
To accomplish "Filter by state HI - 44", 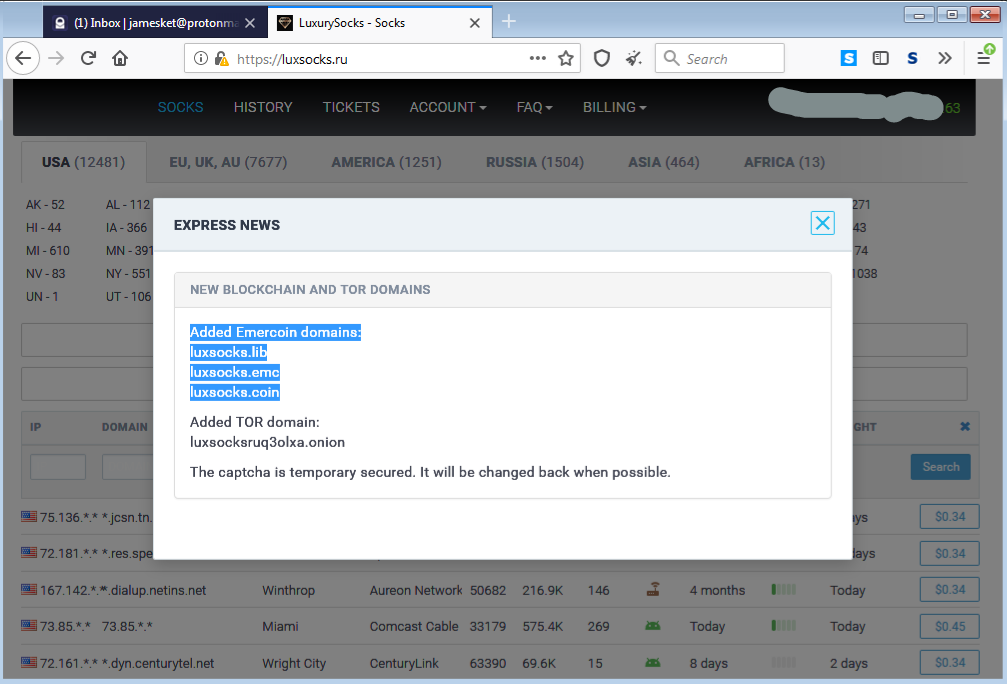I will pyautogui.click(x=44, y=228).
